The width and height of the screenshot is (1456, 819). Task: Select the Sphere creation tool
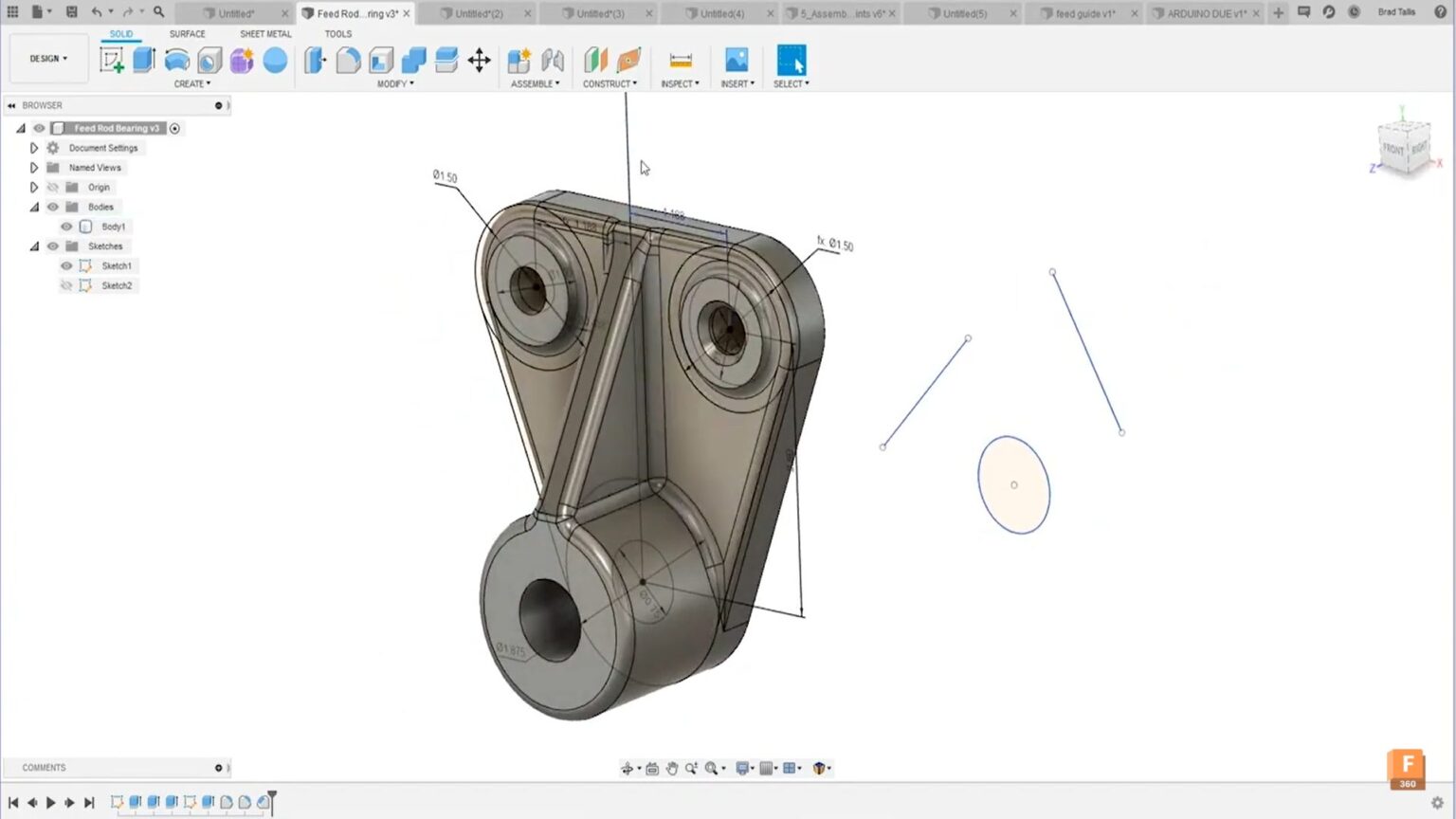[275, 59]
